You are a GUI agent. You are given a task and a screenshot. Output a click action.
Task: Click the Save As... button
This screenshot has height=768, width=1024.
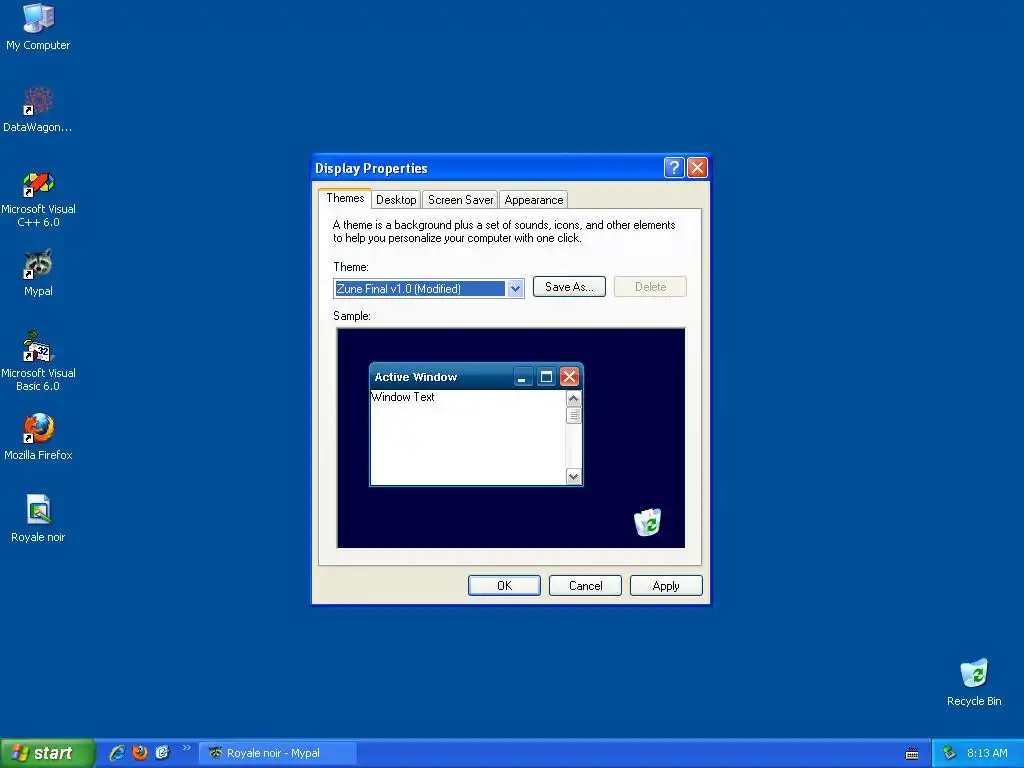[x=569, y=287]
